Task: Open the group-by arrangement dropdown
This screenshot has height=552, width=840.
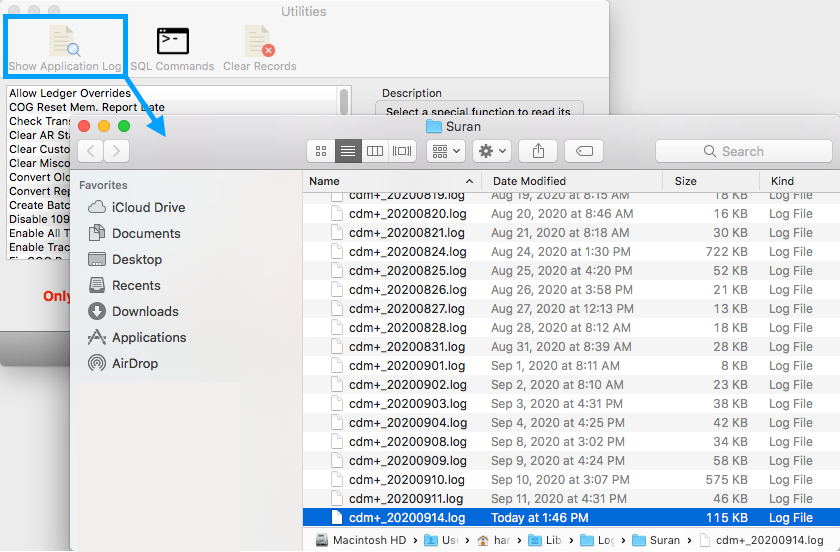Action: [445, 151]
